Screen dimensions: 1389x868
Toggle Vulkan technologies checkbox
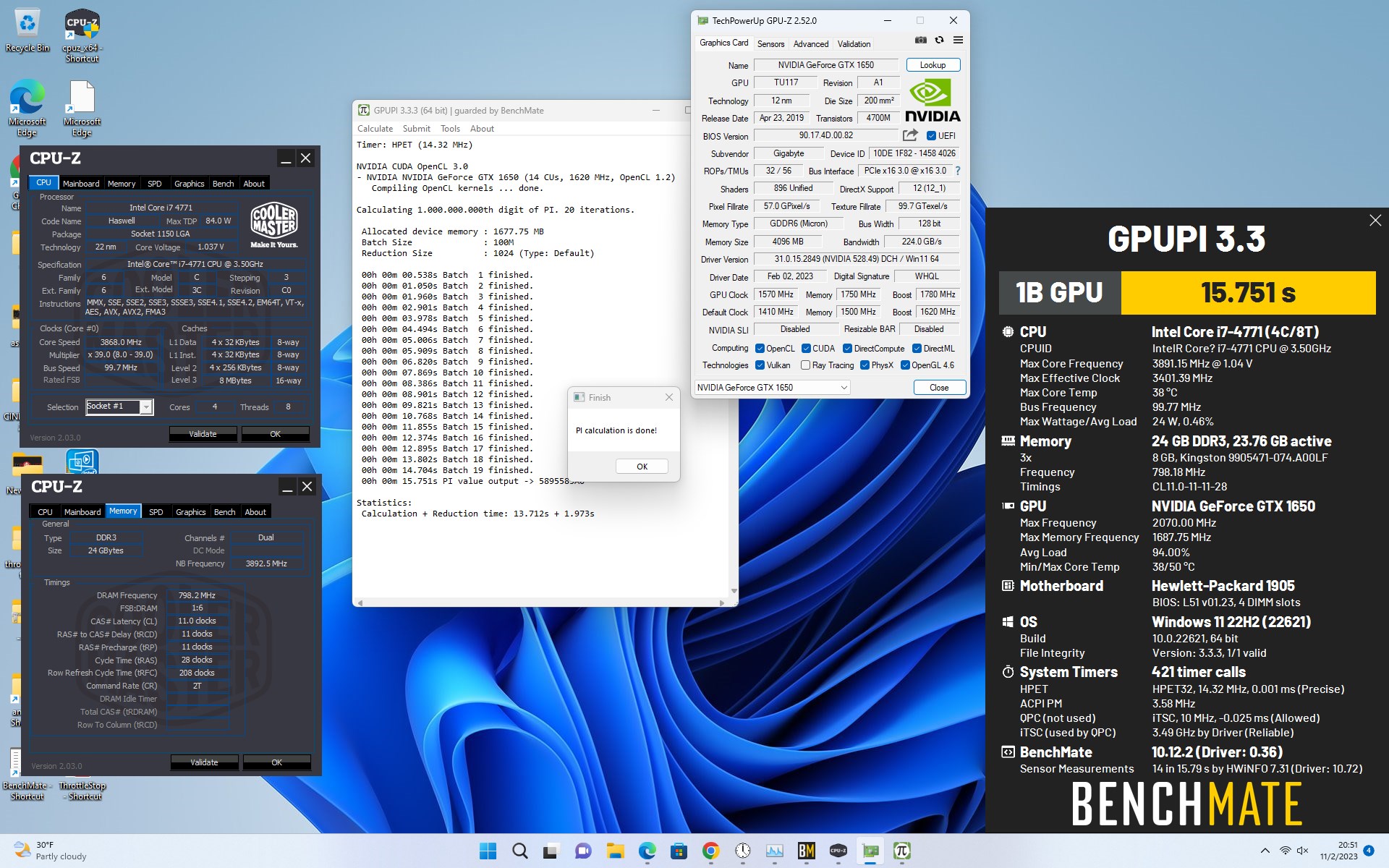click(x=760, y=365)
